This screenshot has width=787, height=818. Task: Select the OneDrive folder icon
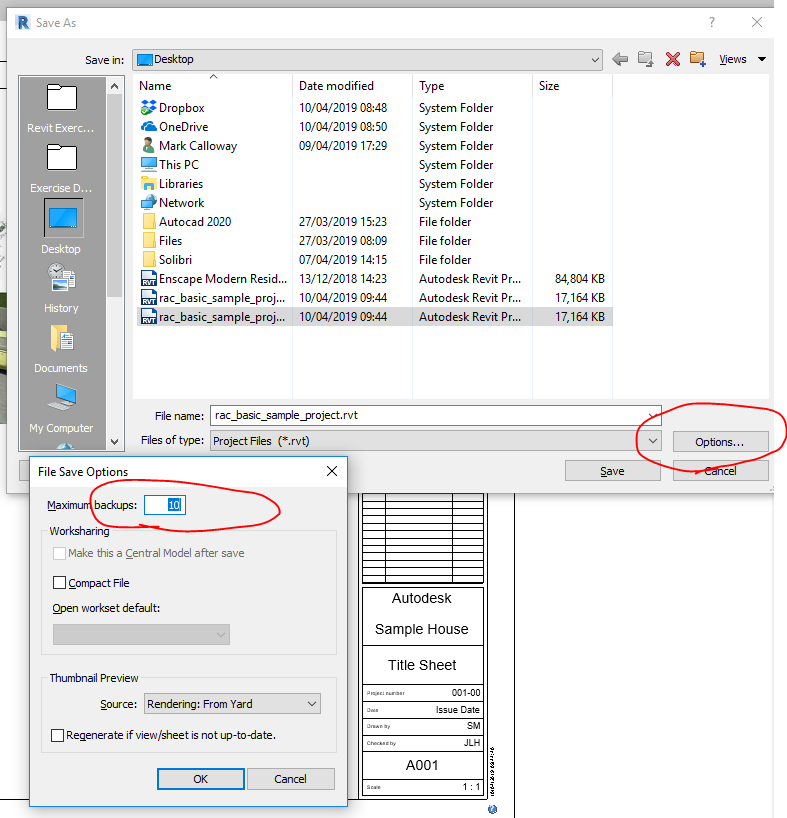(149, 127)
